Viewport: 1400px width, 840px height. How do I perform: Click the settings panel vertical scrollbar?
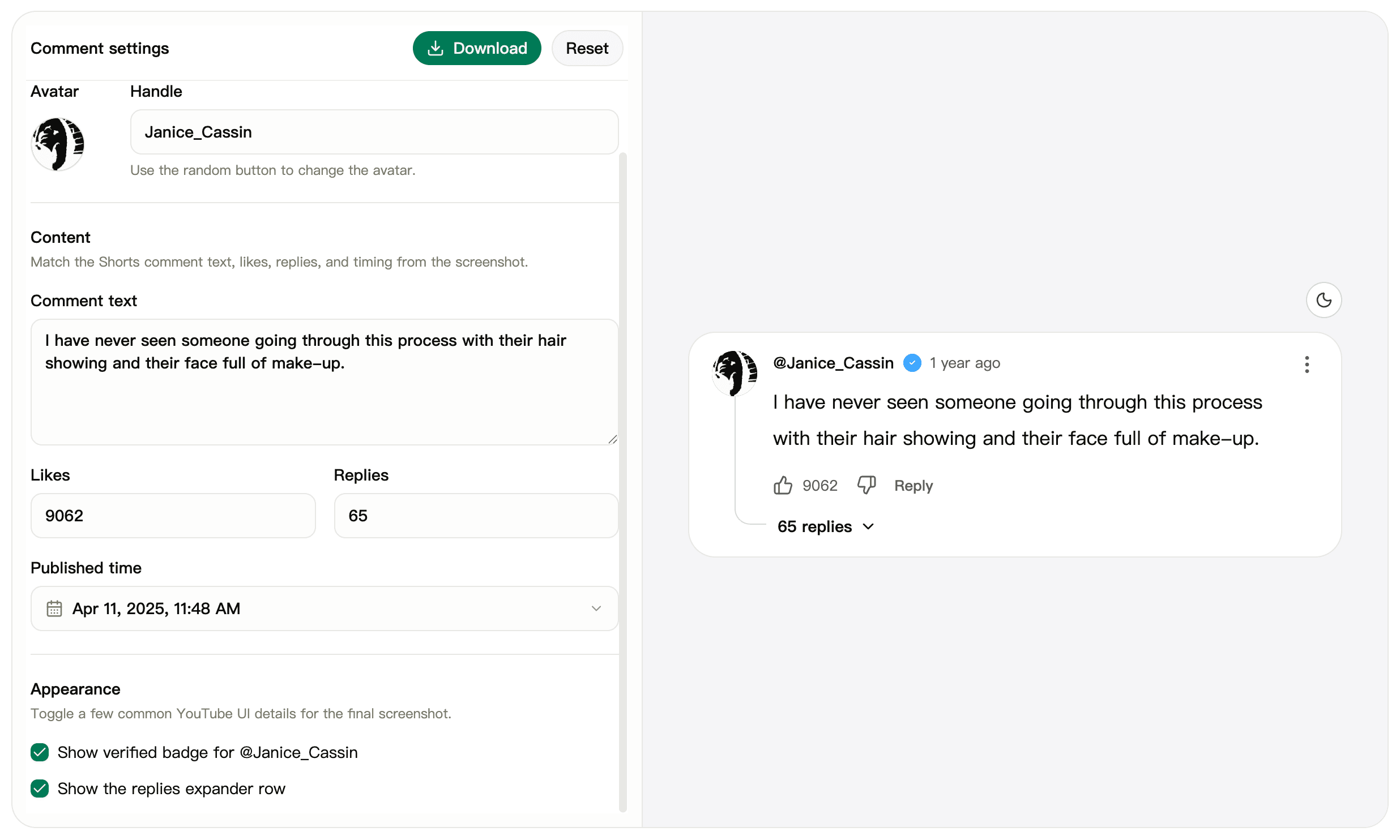(x=623, y=481)
